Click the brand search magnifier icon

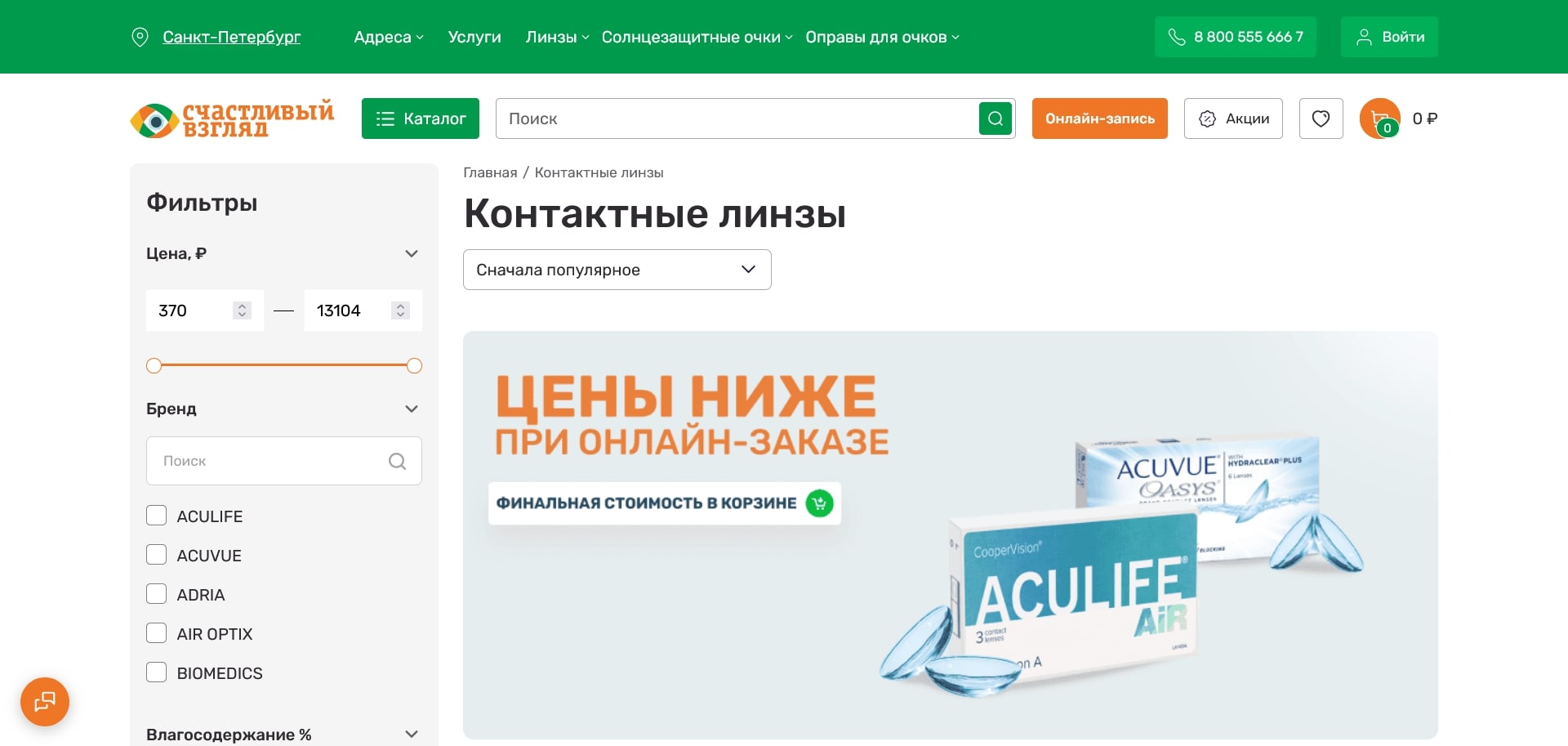398,461
